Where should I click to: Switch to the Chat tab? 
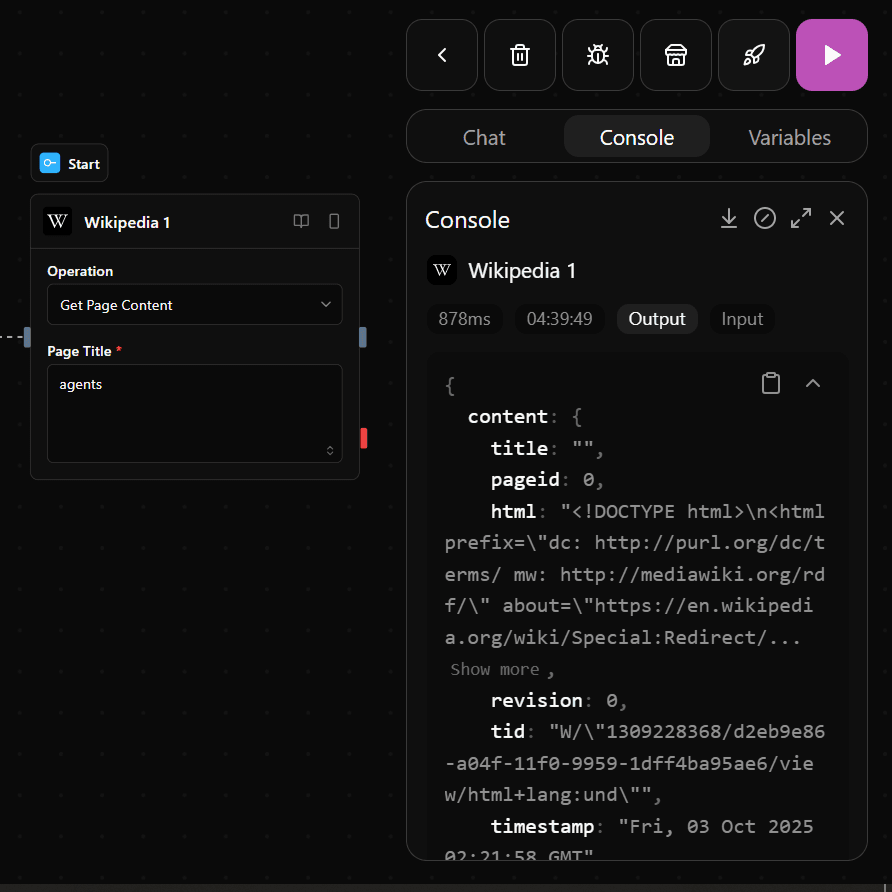coord(484,137)
